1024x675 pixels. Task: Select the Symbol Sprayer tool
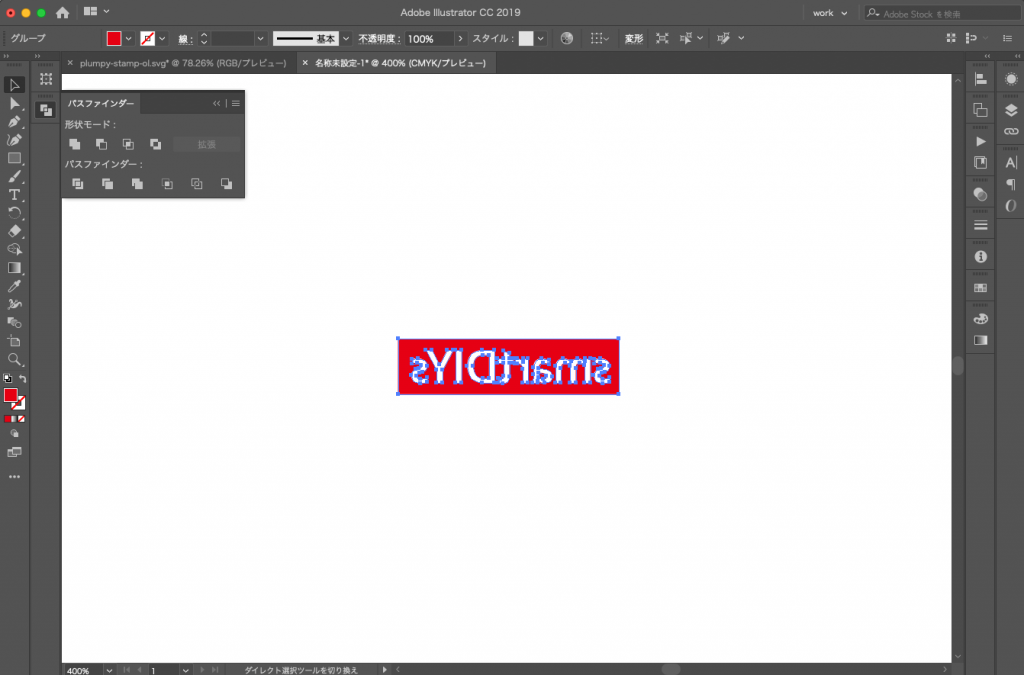[x=14, y=304]
